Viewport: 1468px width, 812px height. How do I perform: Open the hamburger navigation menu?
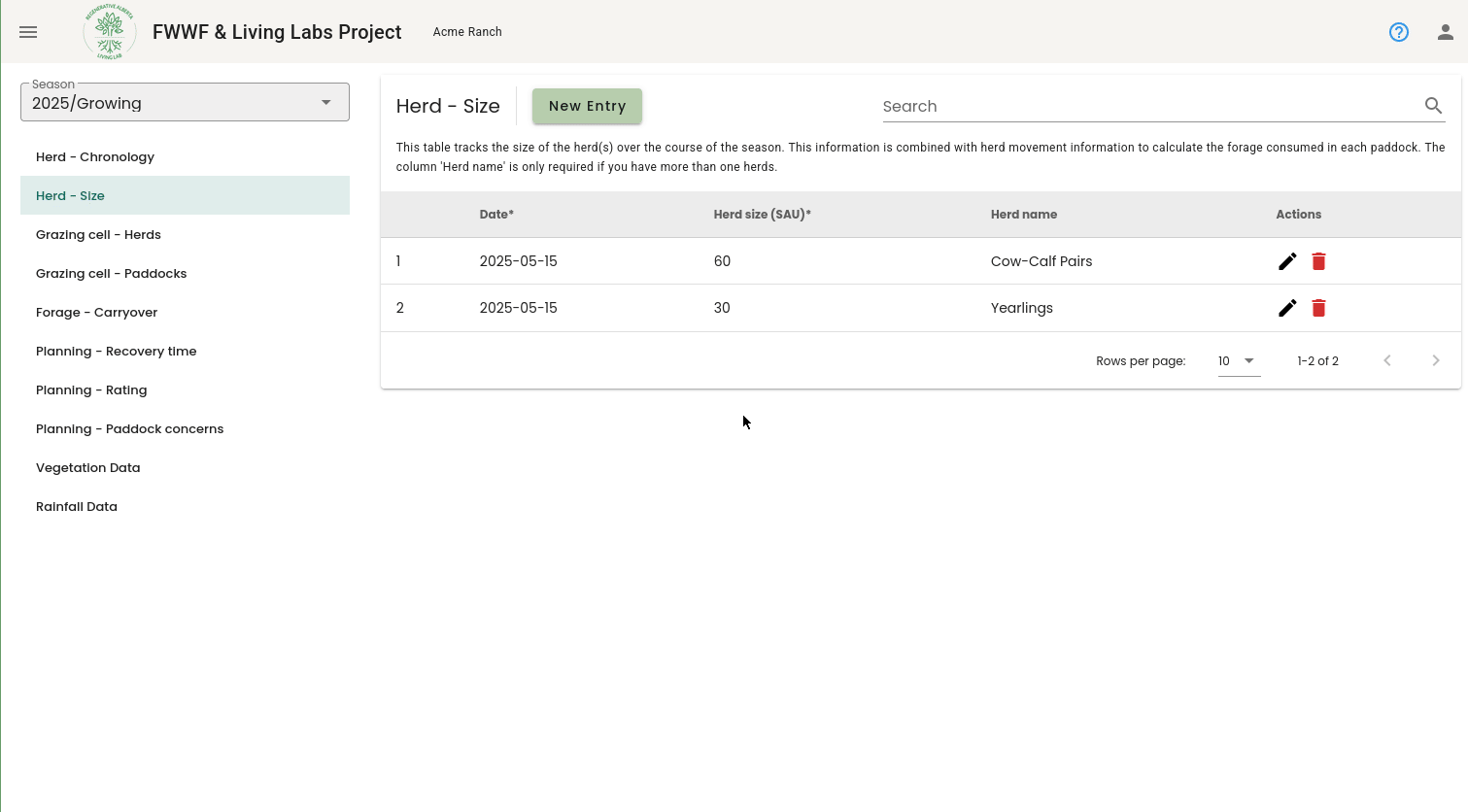click(28, 32)
